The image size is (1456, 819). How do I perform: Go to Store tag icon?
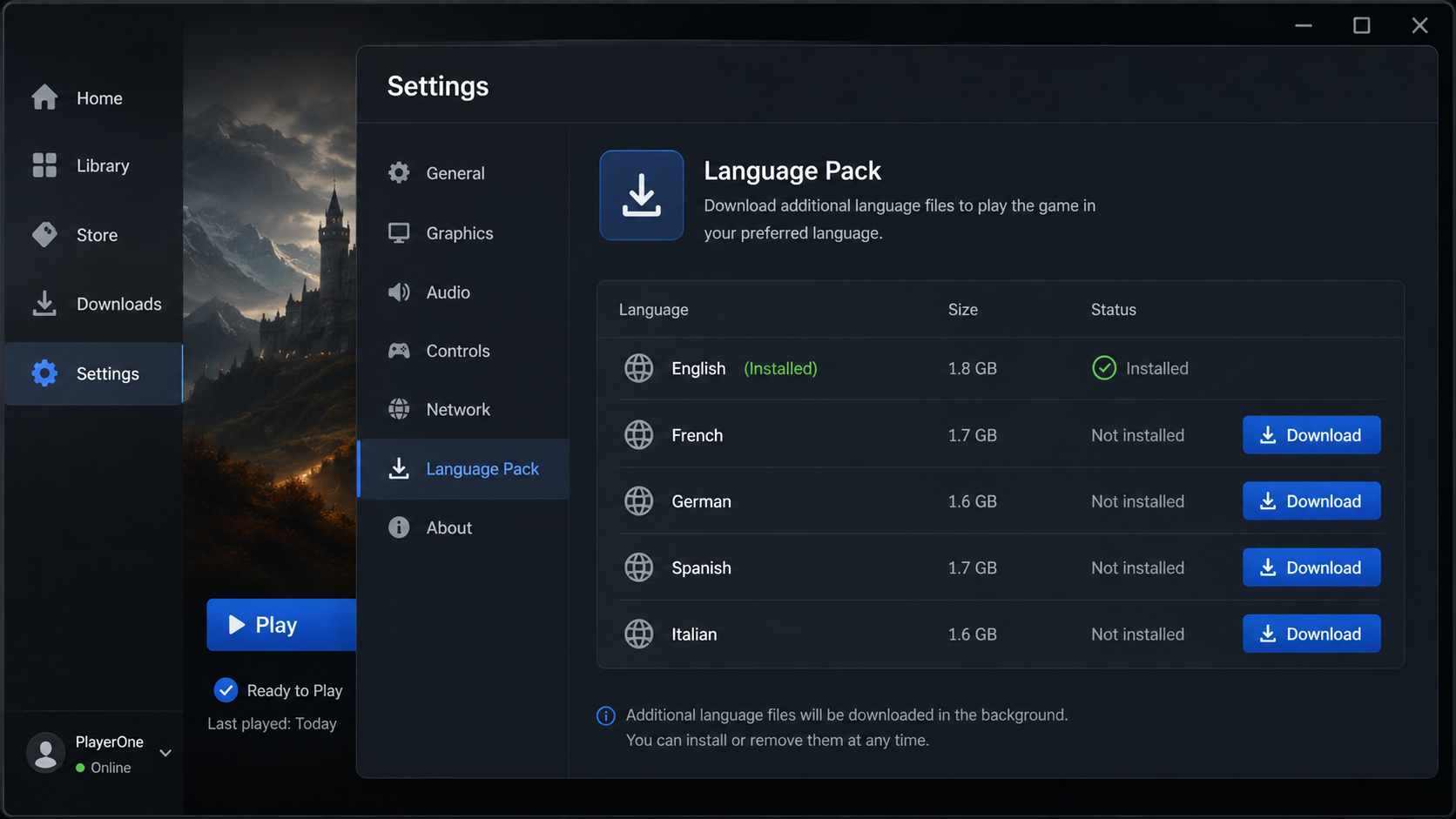tap(44, 234)
